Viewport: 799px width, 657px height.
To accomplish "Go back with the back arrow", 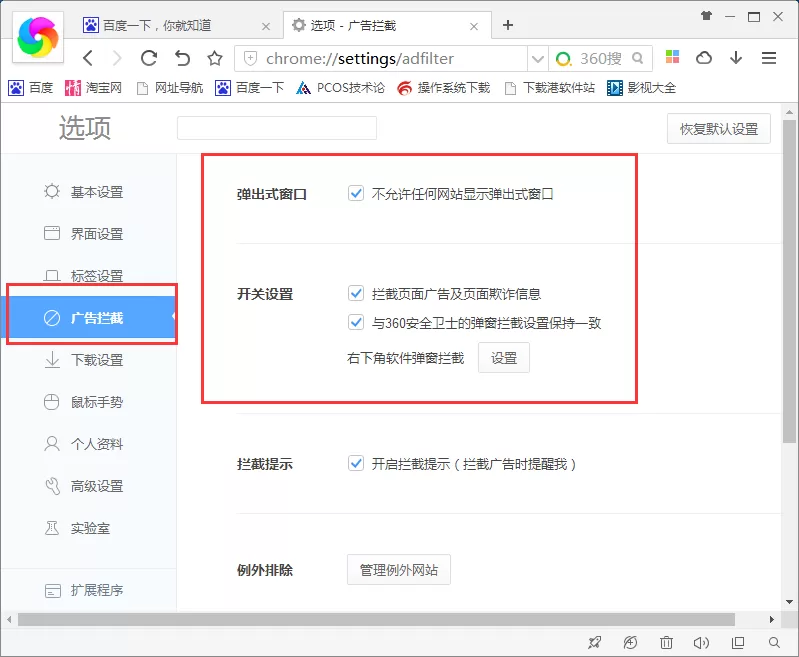I will click(x=88, y=58).
